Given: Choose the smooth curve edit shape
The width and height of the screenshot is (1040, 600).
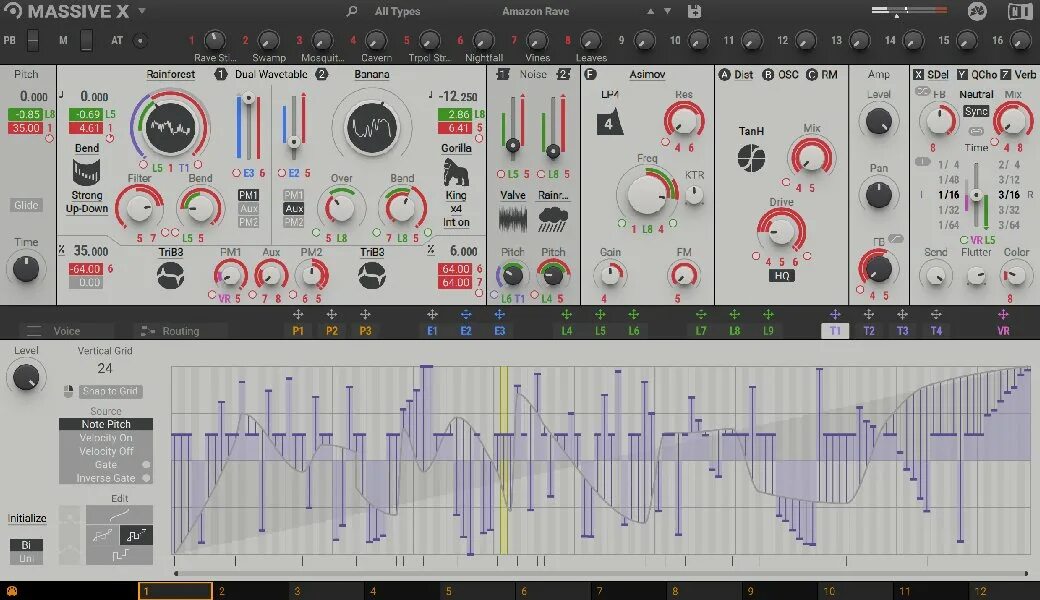Looking at the screenshot, I should [119, 514].
